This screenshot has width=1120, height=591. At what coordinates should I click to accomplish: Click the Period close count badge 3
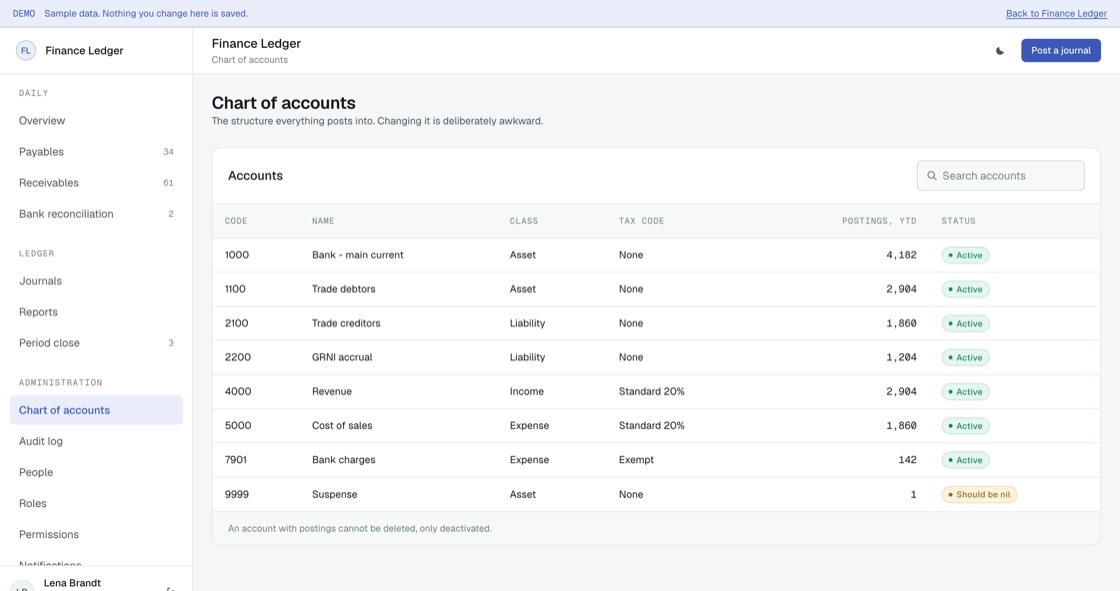point(171,343)
